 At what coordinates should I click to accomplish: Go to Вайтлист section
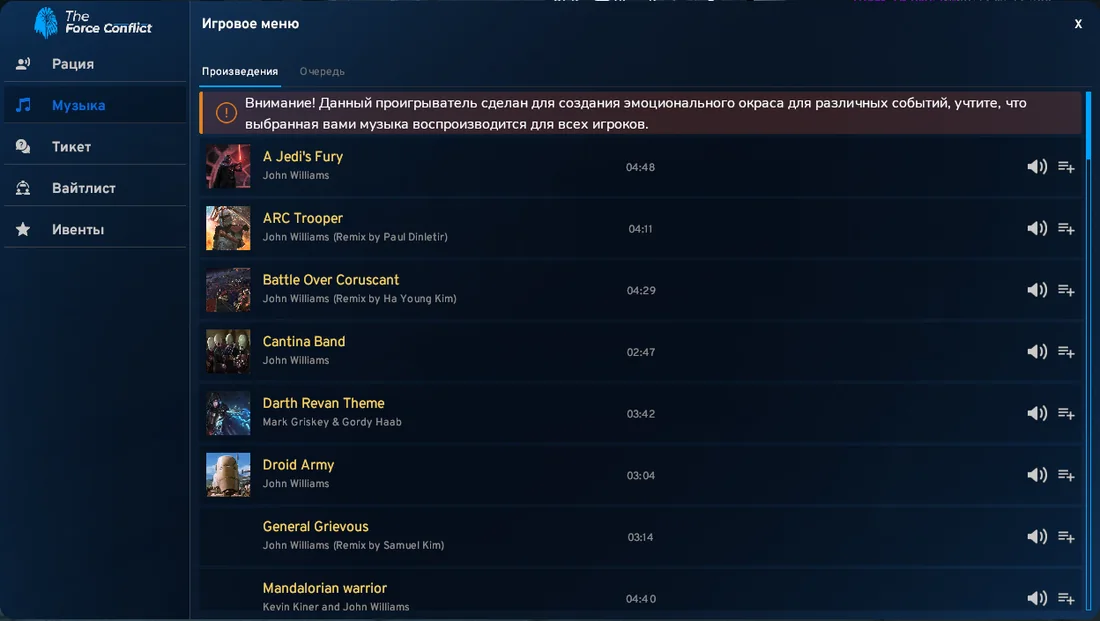(x=95, y=188)
